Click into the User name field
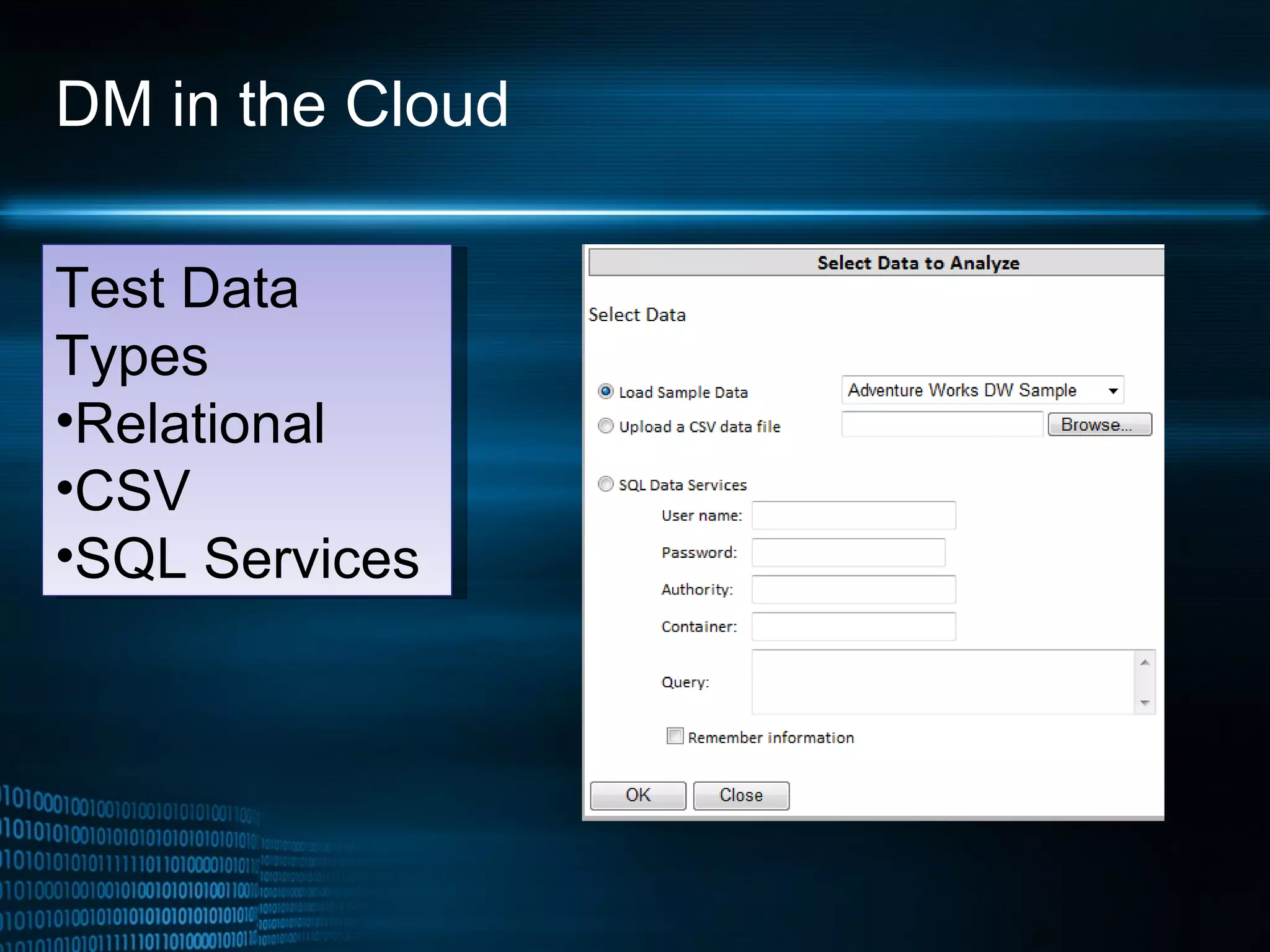The image size is (1270, 952). tap(853, 516)
